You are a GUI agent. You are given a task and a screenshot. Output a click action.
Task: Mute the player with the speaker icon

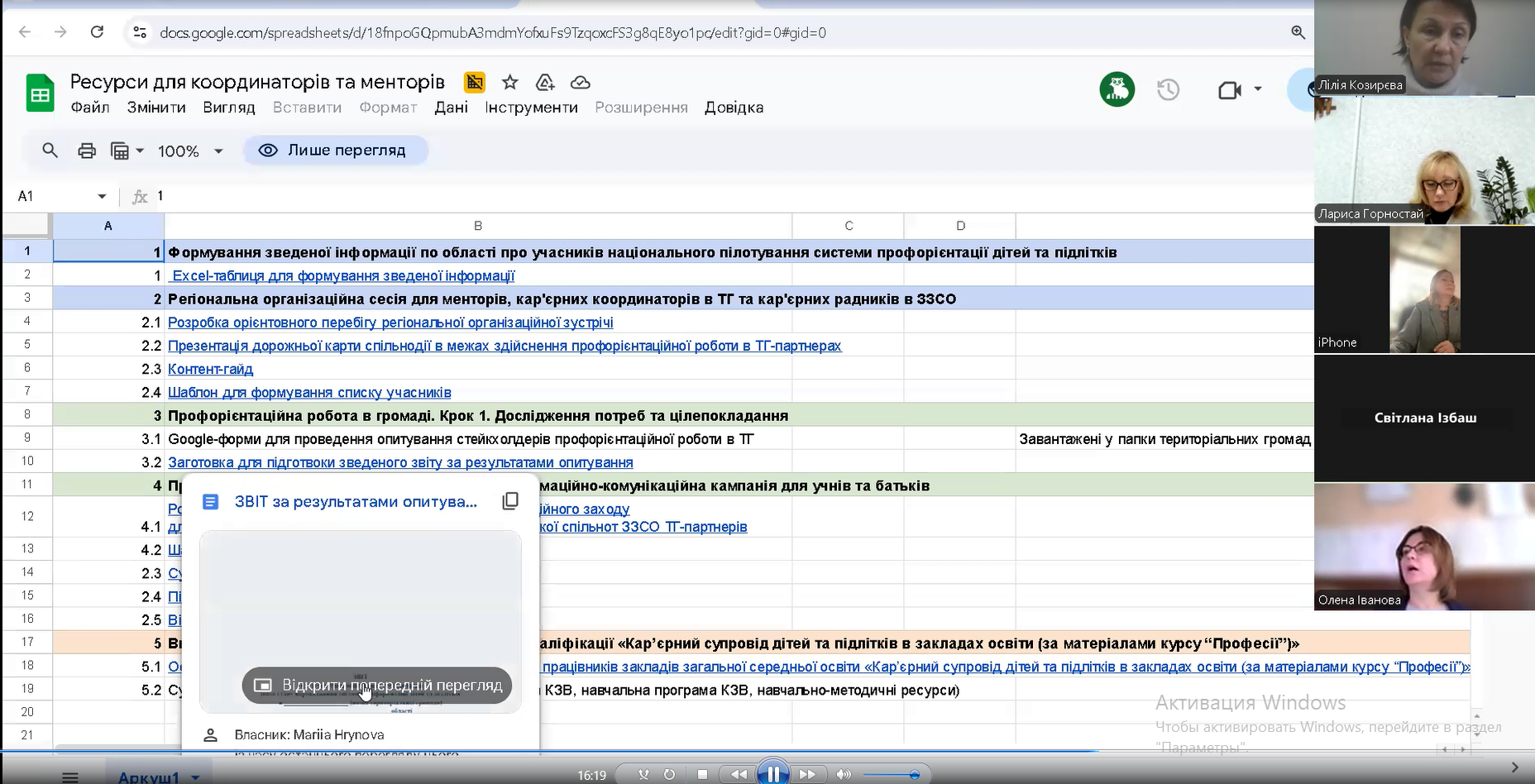[843, 774]
